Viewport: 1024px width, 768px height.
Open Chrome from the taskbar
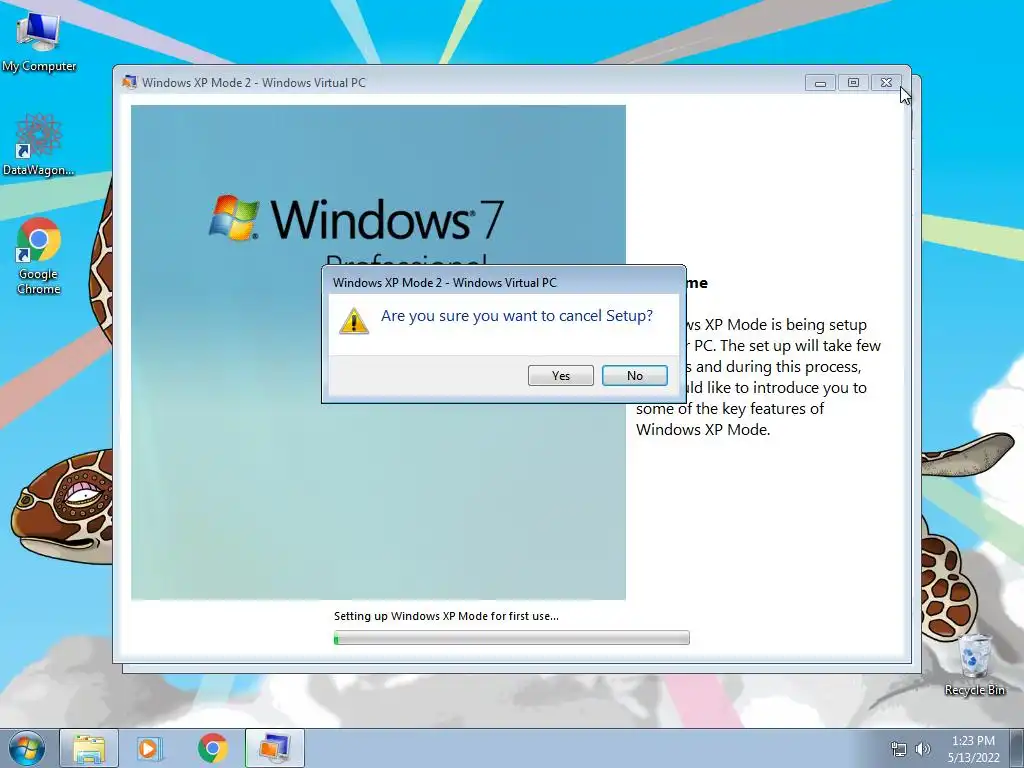tap(212, 748)
